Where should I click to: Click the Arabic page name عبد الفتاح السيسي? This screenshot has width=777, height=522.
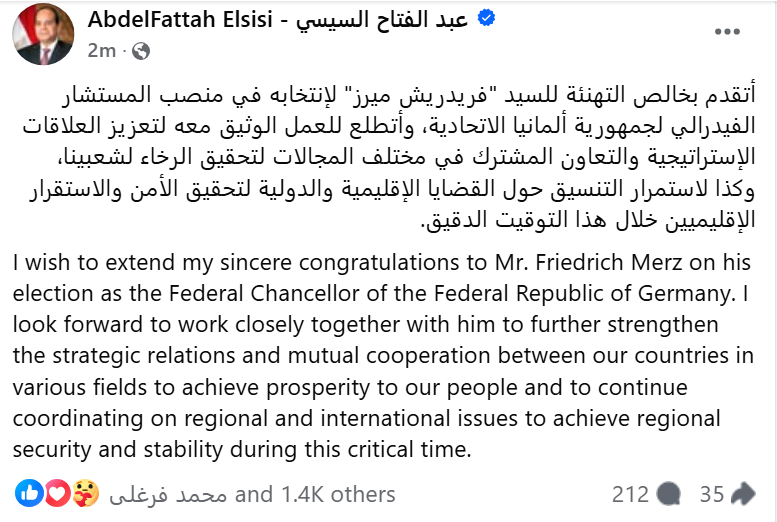tap(382, 20)
